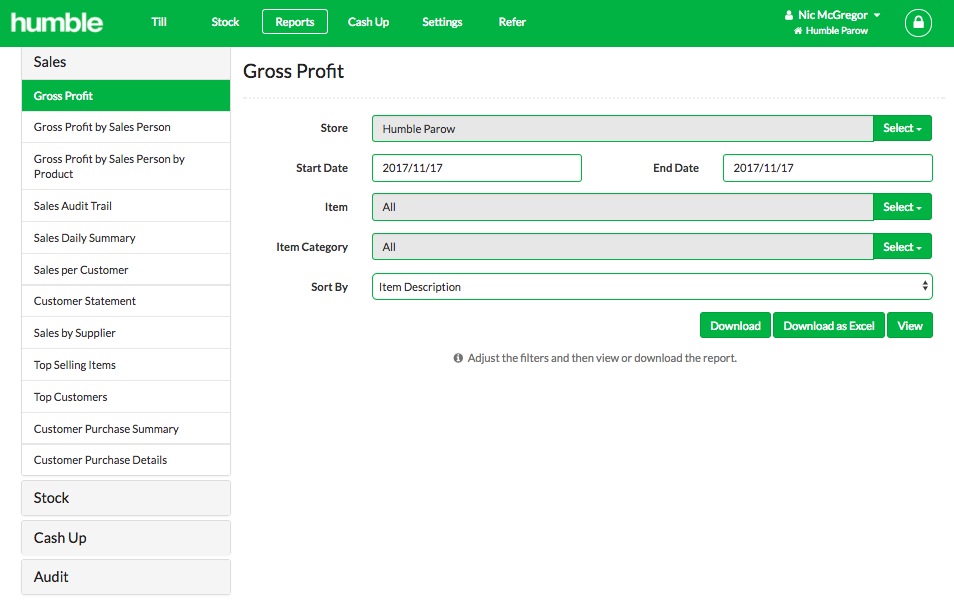The width and height of the screenshot is (954, 610).
Task: Click the Item label
Action: pyautogui.click(x=336, y=207)
